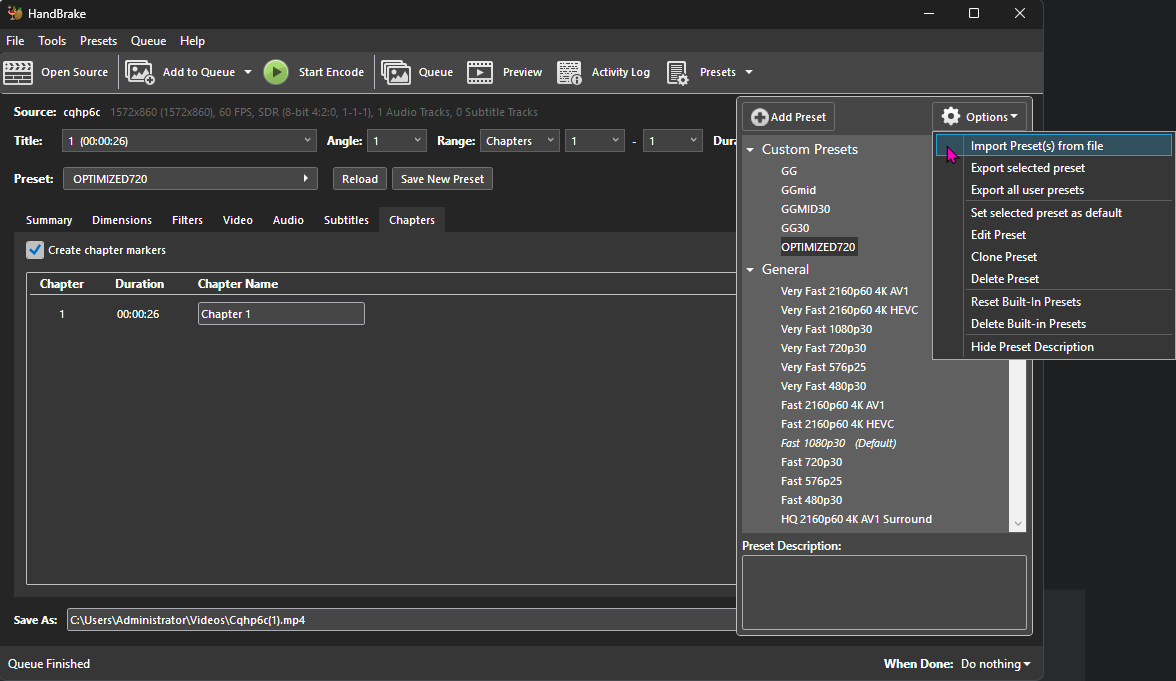This screenshot has width=1176, height=681.
Task: Select the GGmid custom preset
Action: (798, 190)
